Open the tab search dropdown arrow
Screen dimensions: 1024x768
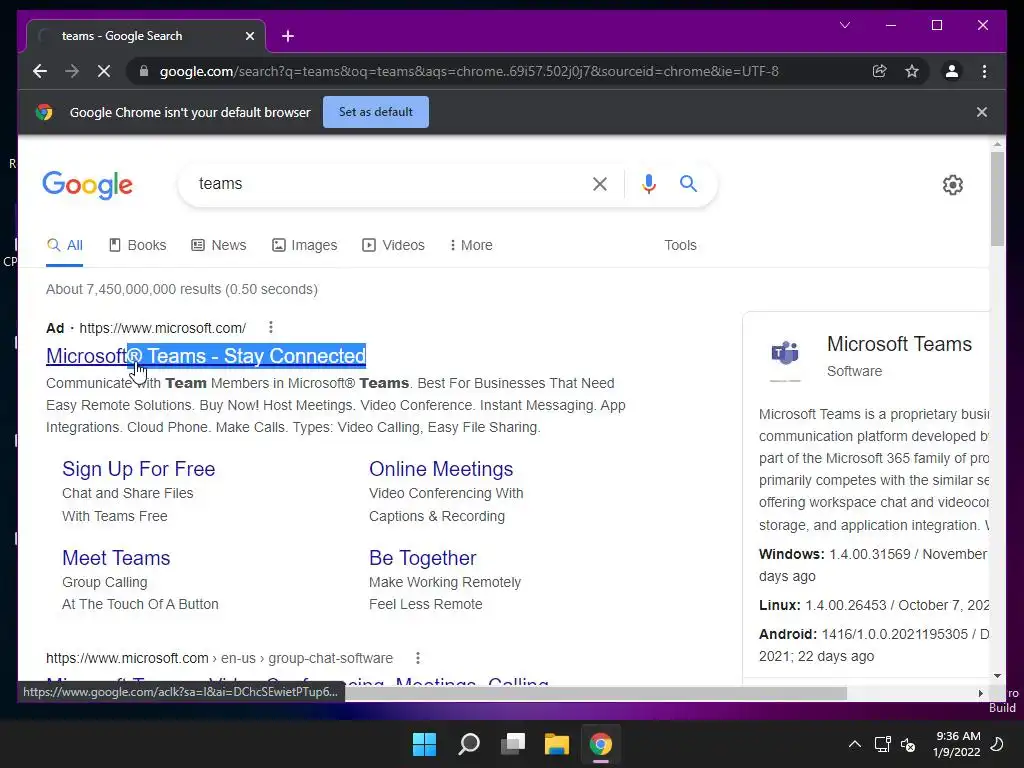pyautogui.click(x=845, y=25)
